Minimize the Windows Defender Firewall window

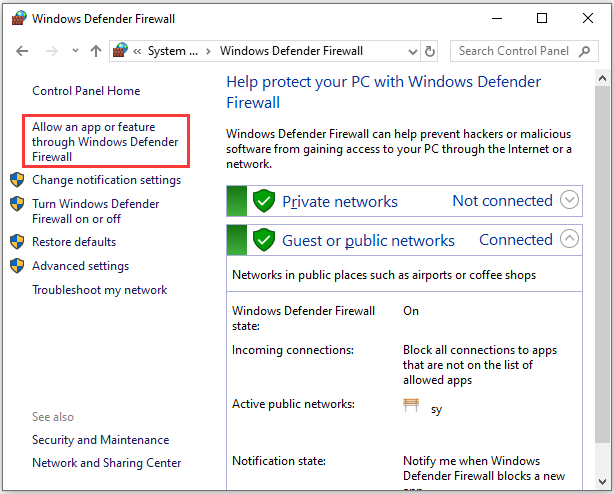click(x=497, y=18)
